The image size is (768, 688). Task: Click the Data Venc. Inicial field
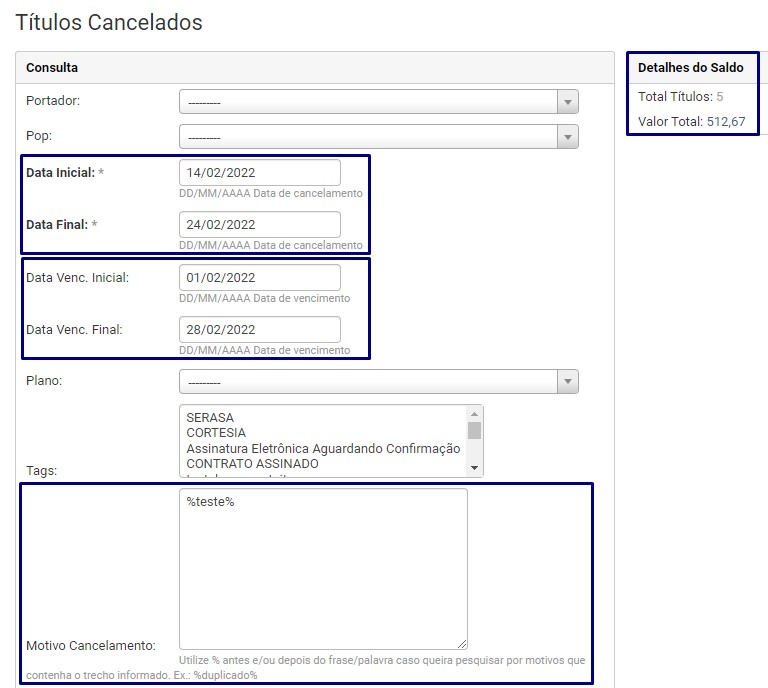[x=260, y=277]
